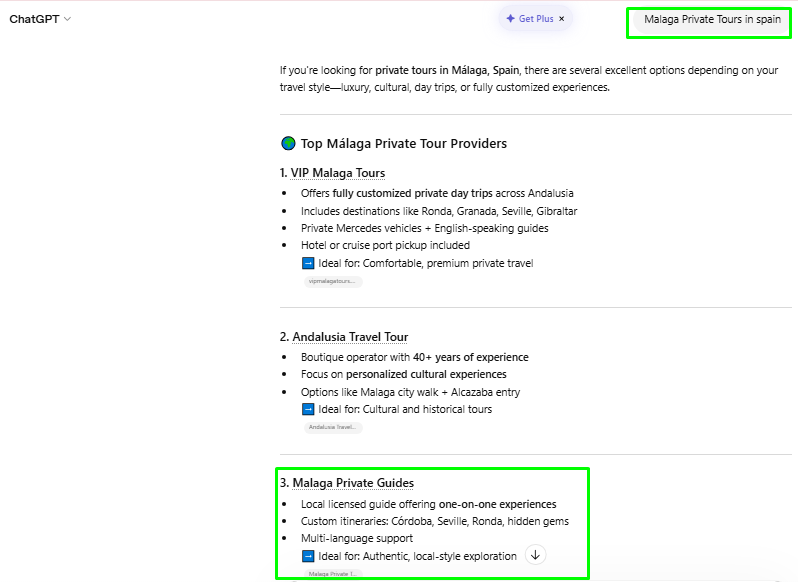Click the 'Malaga Private Tours in spain' message bubble
The image size is (798, 582).
point(711,20)
